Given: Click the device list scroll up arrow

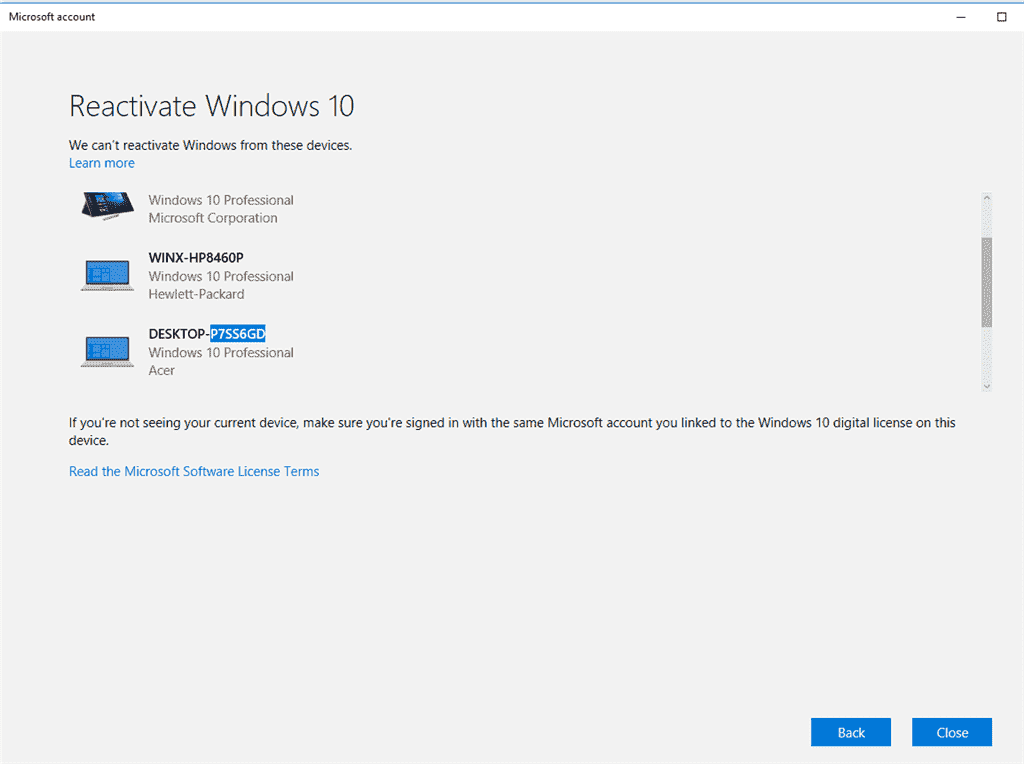Looking at the screenshot, I should (x=987, y=198).
